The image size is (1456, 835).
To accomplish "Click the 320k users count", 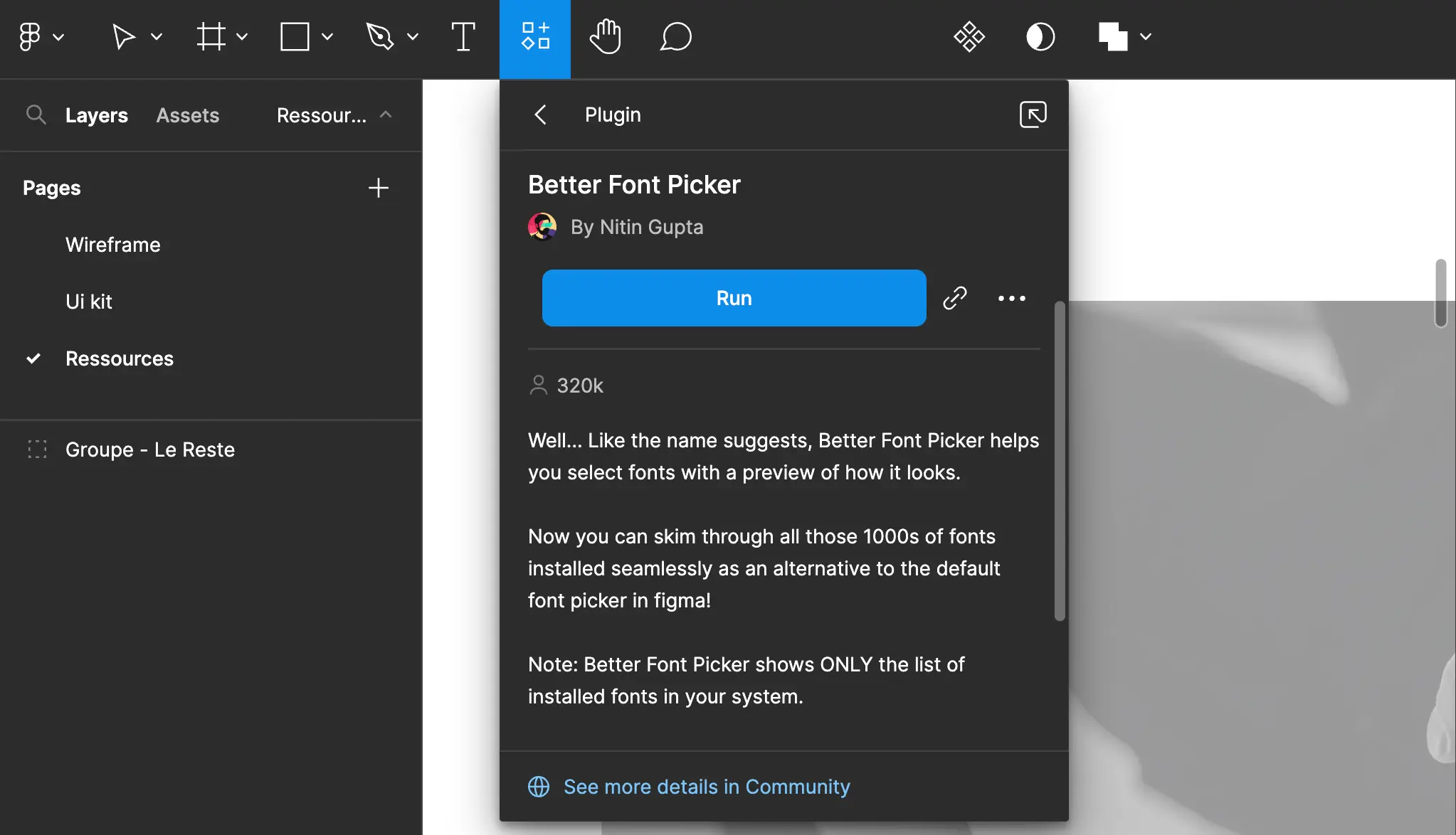I will tap(580, 385).
